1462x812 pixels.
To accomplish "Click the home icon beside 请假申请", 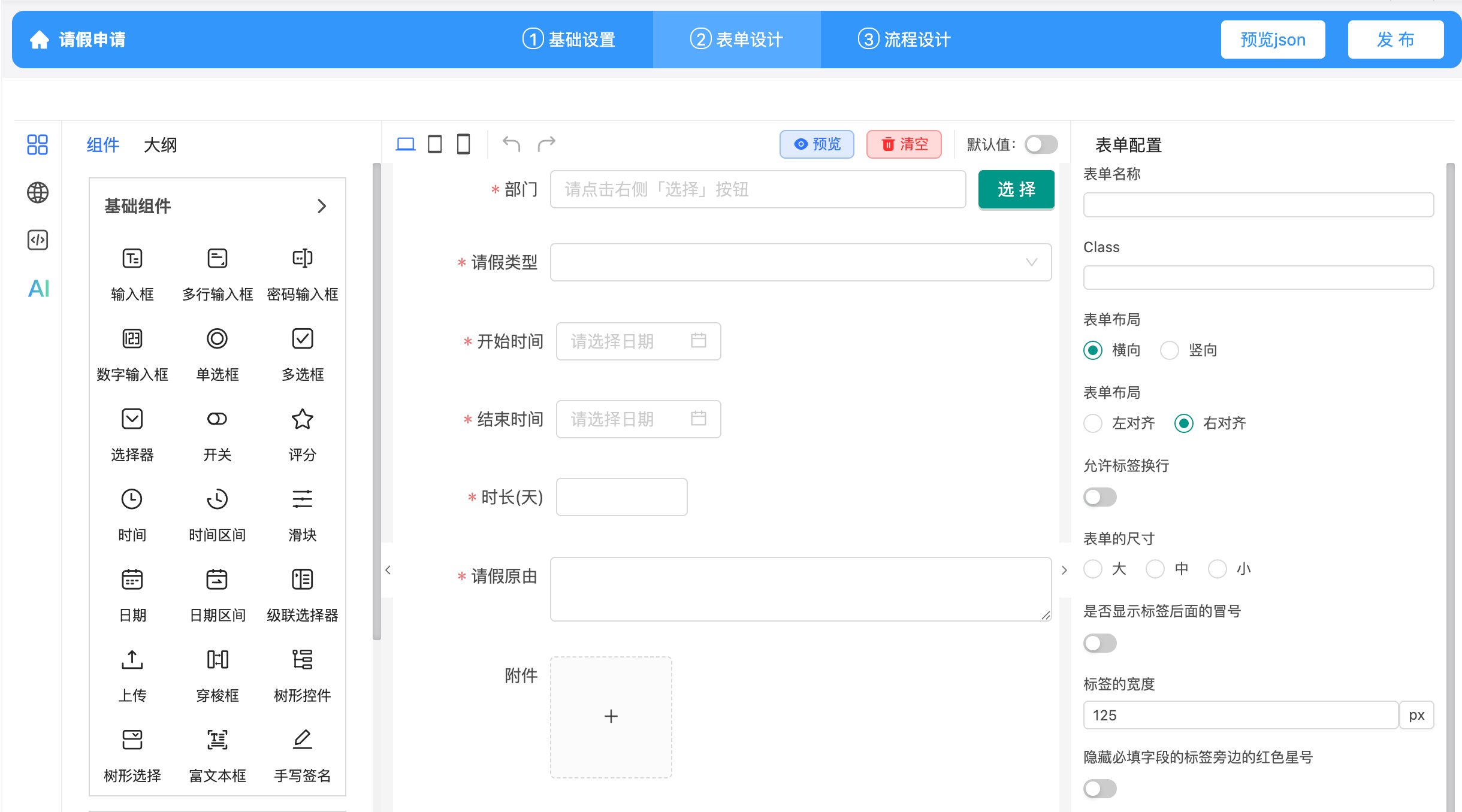I will tap(40, 40).
